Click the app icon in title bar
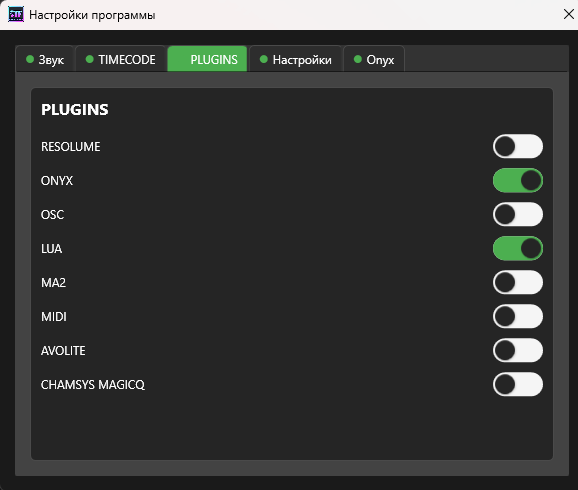The image size is (578, 490). point(16,15)
